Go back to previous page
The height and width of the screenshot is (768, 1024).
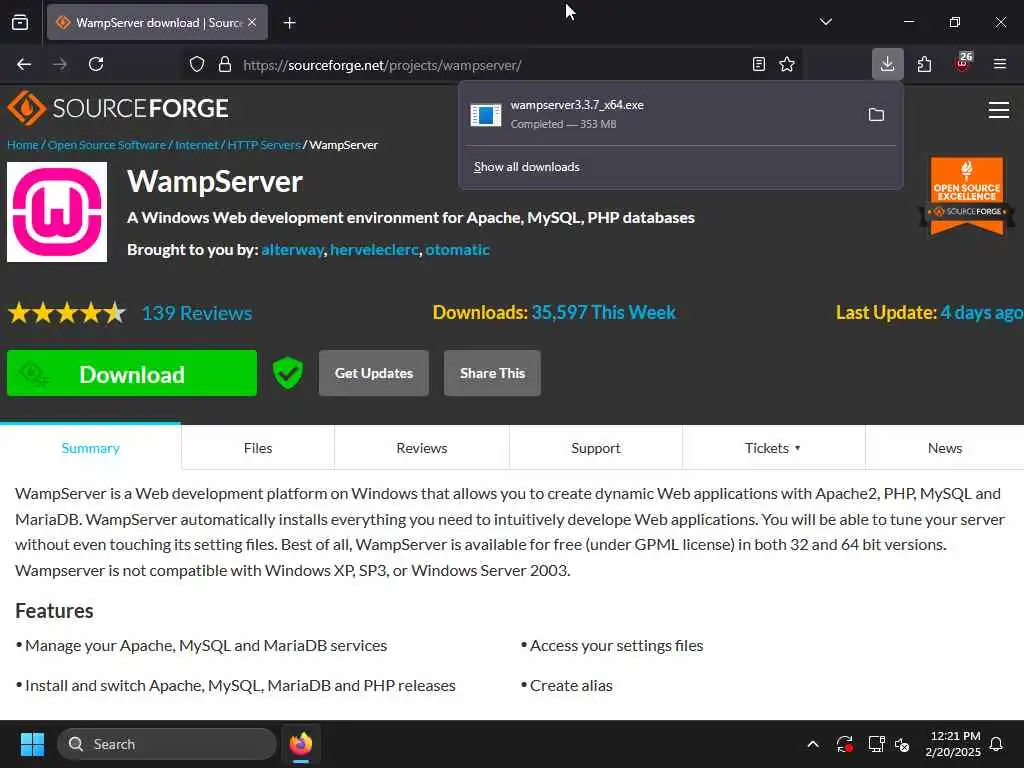pos(24,64)
